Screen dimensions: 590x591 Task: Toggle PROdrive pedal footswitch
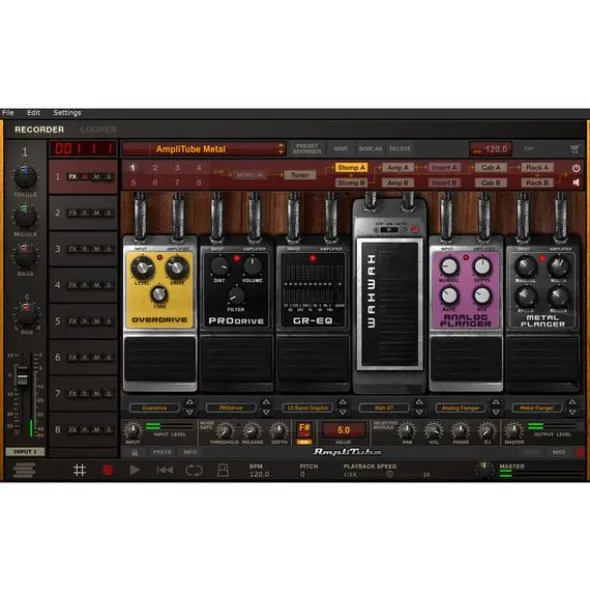(x=236, y=359)
